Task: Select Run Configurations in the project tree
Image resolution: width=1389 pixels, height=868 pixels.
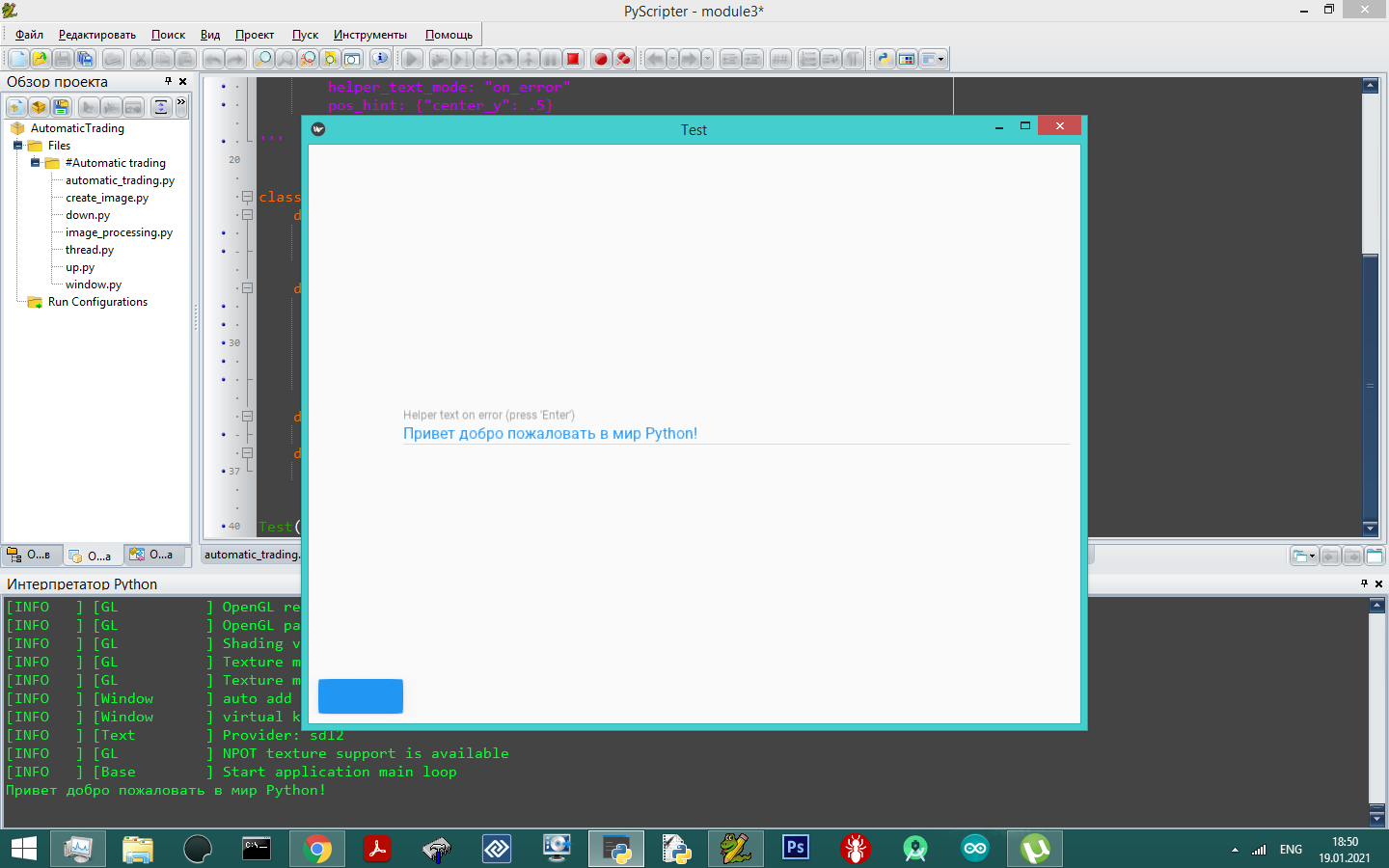Action: pyautogui.click(x=97, y=302)
